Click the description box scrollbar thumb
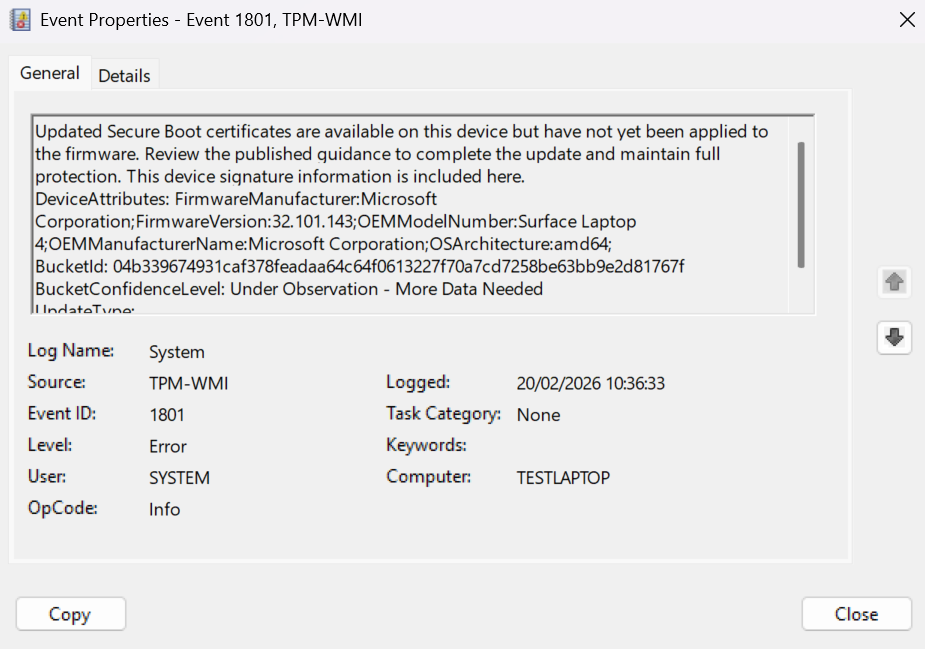Viewport: 925px width, 649px height. click(801, 204)
